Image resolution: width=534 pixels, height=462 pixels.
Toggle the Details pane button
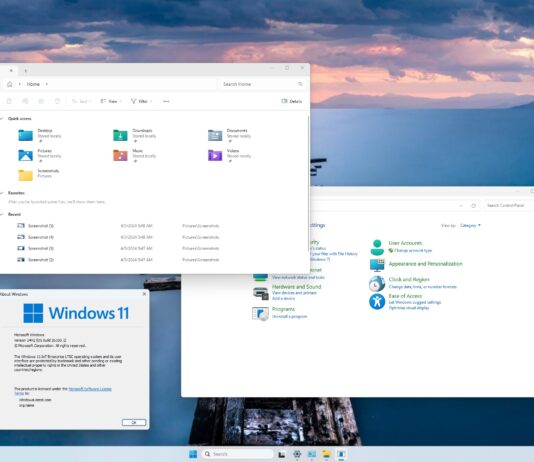coord(292,101)
